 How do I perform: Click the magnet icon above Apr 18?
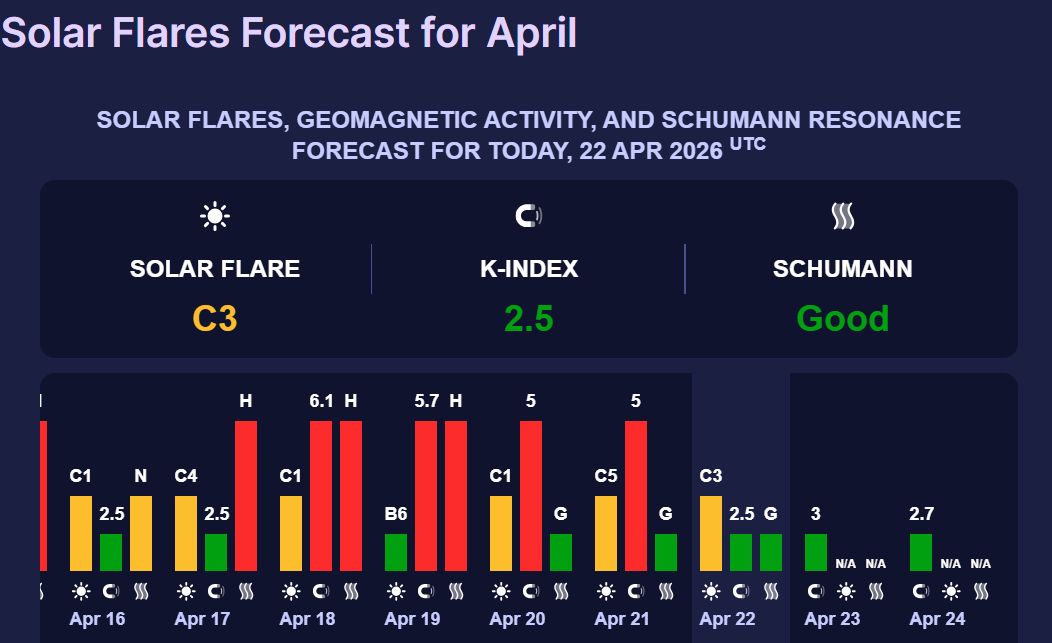[321, 590]
